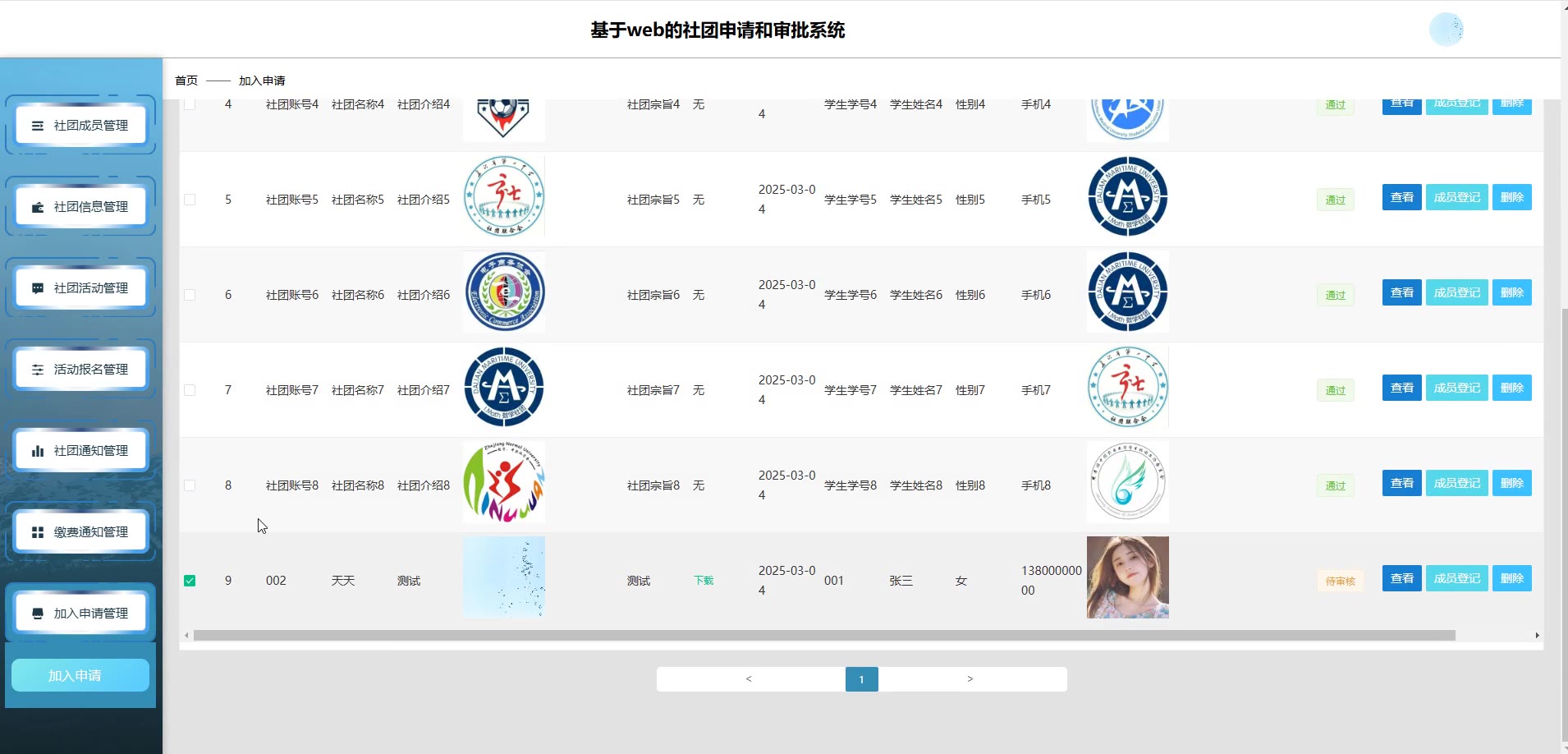
Task: View details of row 6 via 查看
Action: coord(1402,292)
